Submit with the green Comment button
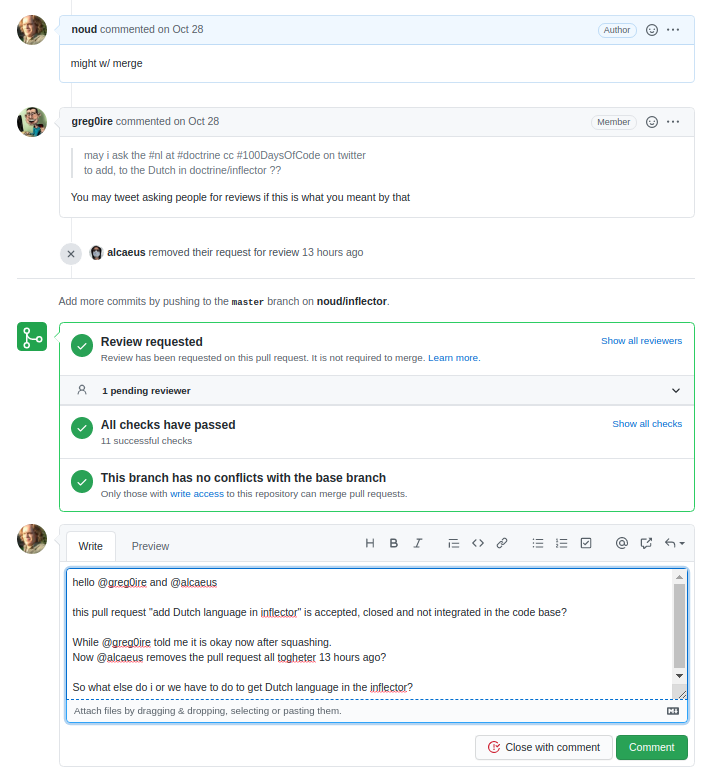 click(652, 747)
